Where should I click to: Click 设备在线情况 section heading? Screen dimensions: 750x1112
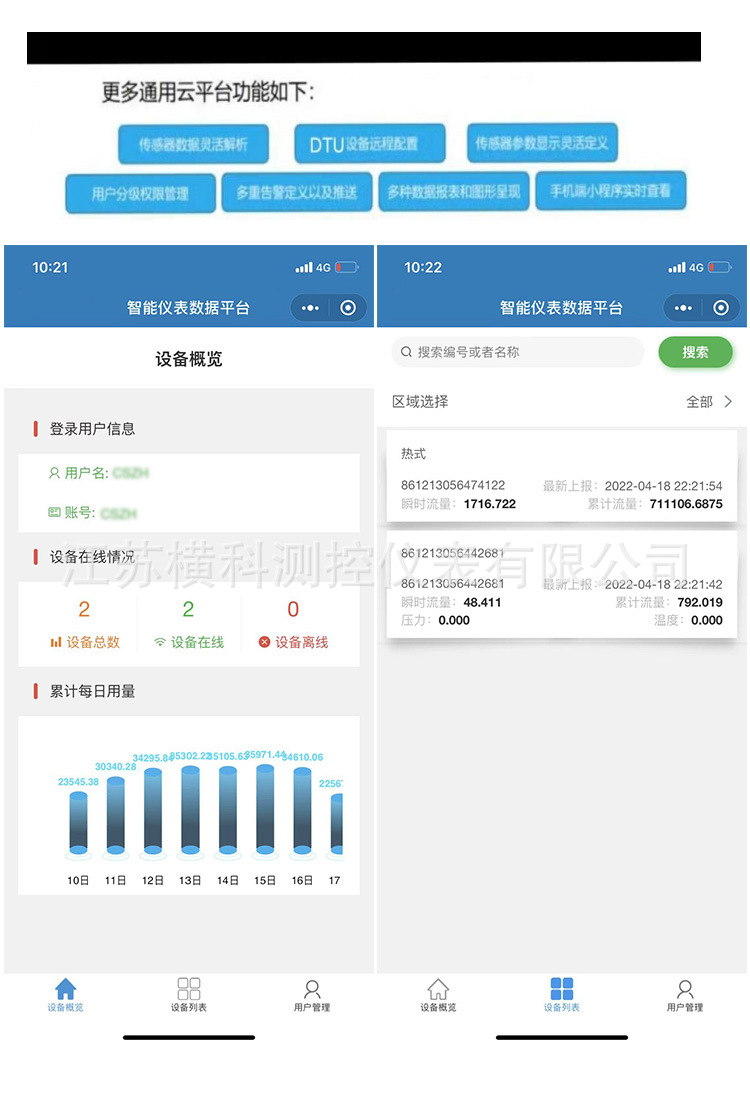[92, 557]
